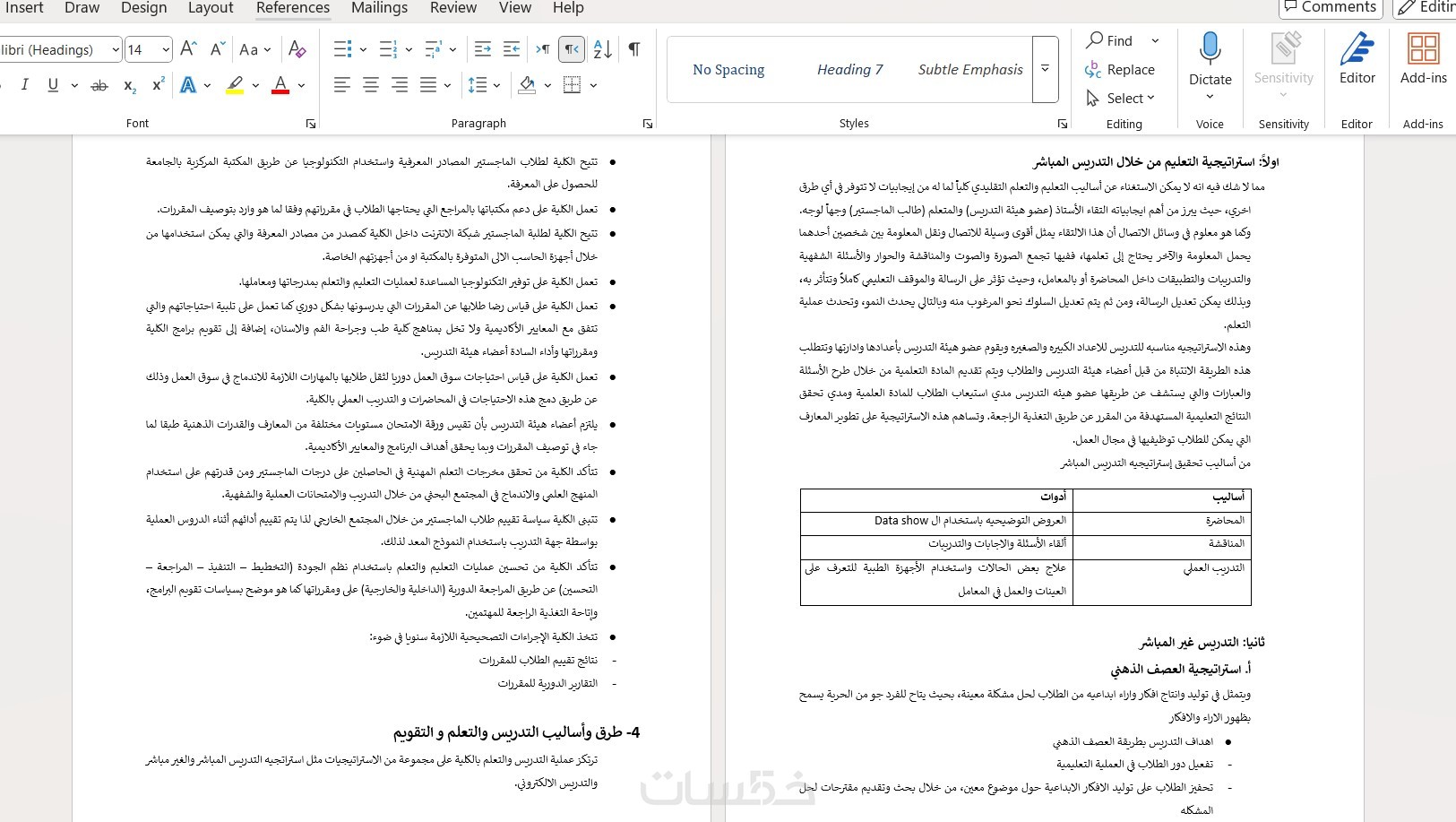Toggle Show/Hide paragraph marks
1456x822 pixels.
pos(634,49)
